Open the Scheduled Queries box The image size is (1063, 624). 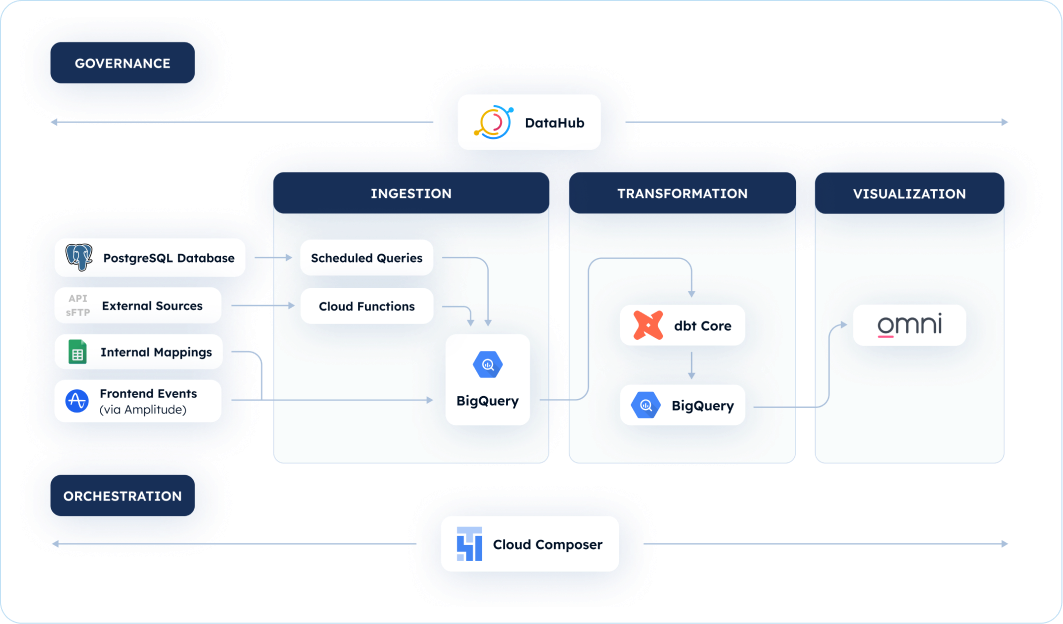click(x=367, y=258)
